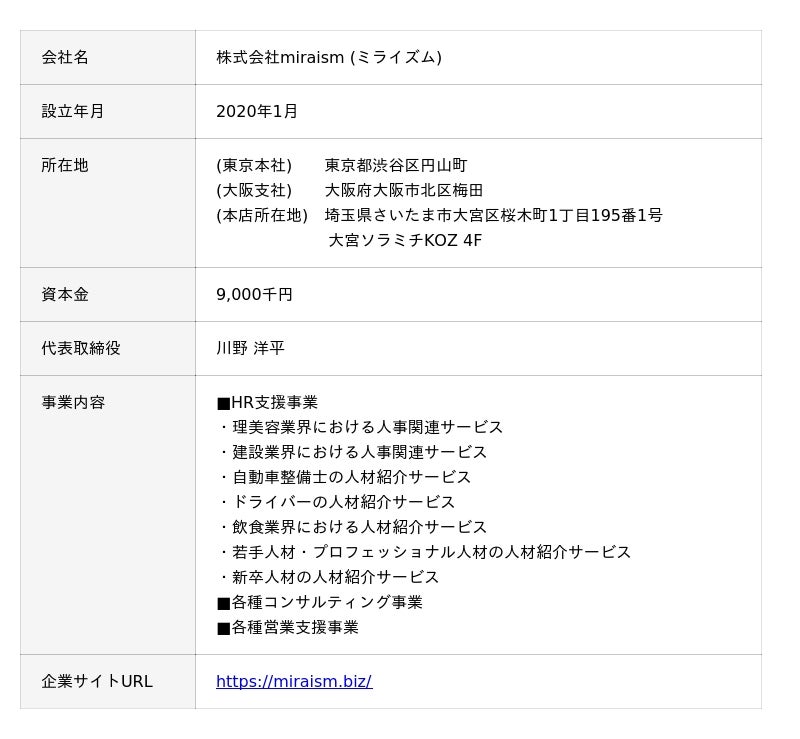Click the 大宮ソラミチKOZ 4F text

pos(405,240)
